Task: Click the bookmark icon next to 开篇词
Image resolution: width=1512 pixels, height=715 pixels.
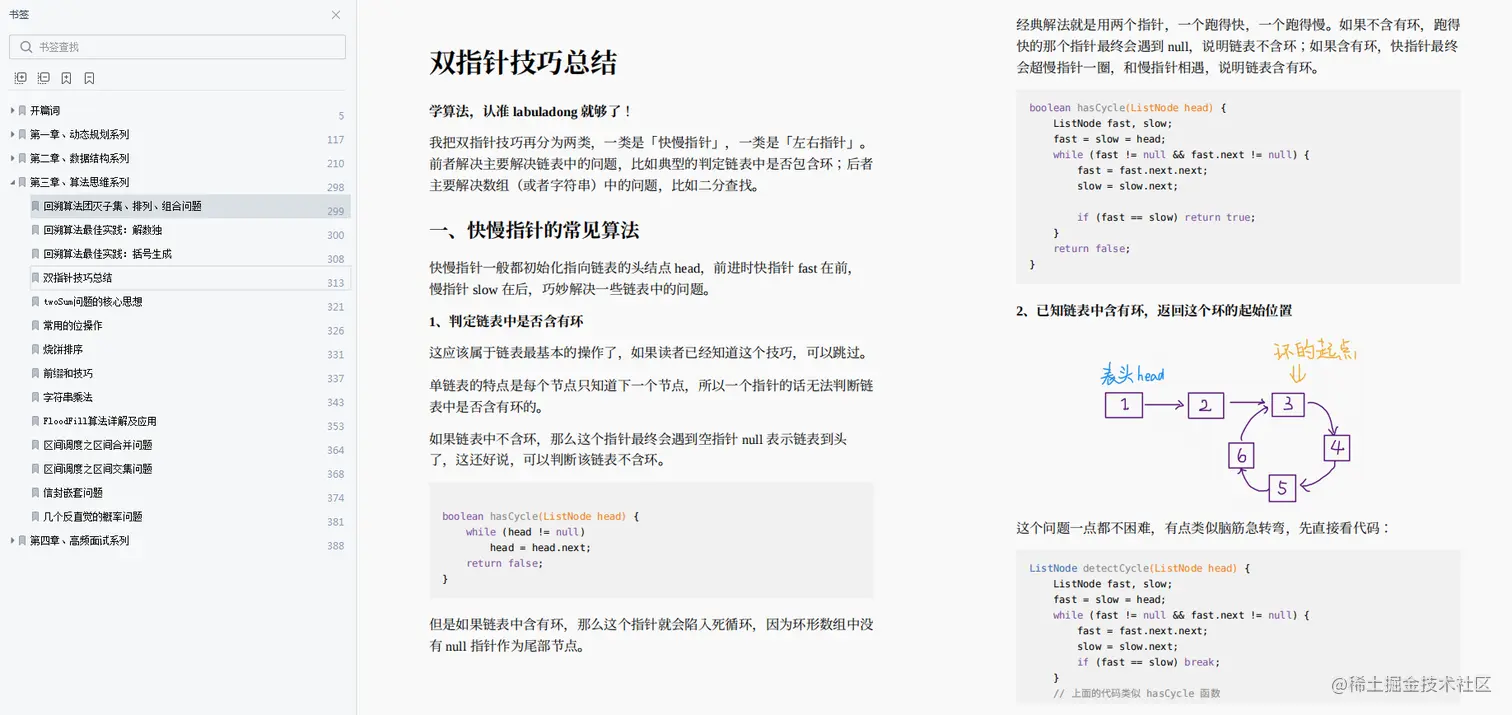Action: point(22,110)
